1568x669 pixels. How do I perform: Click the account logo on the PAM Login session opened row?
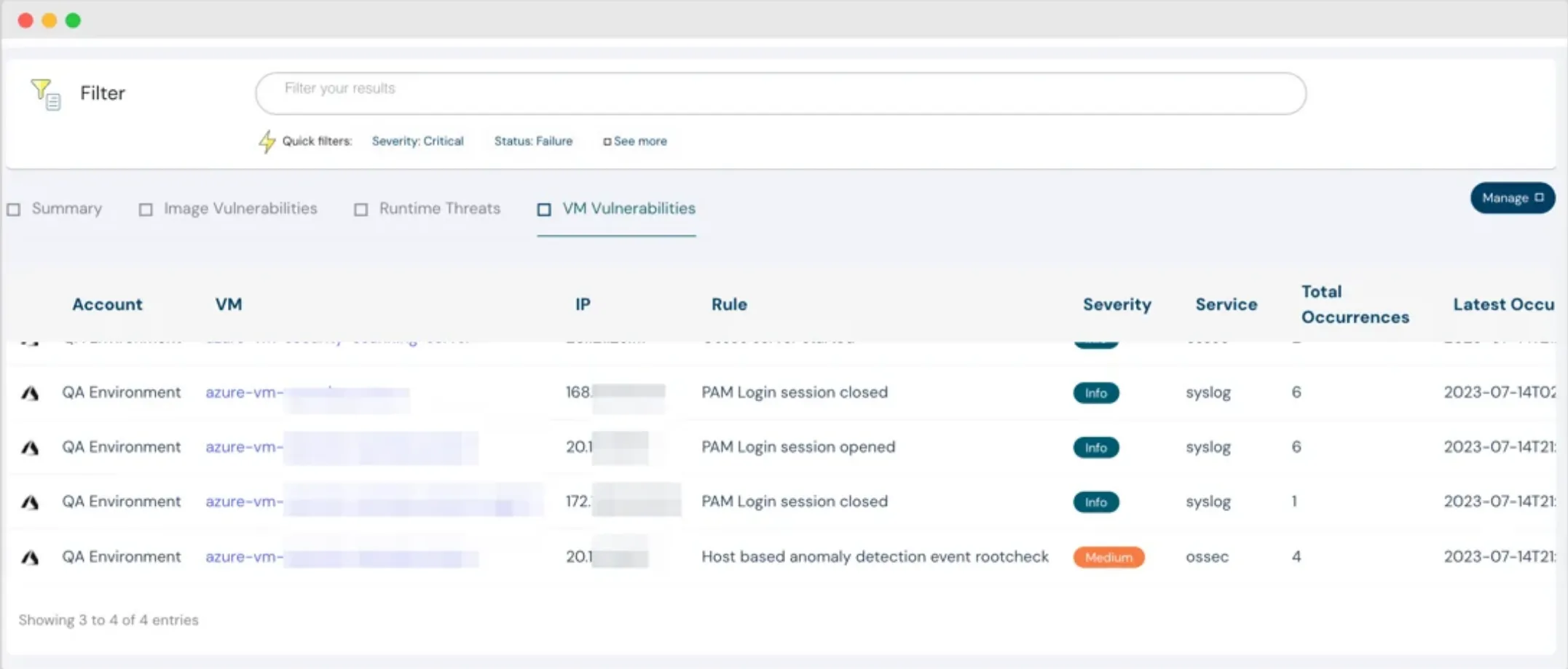point(30,447)
